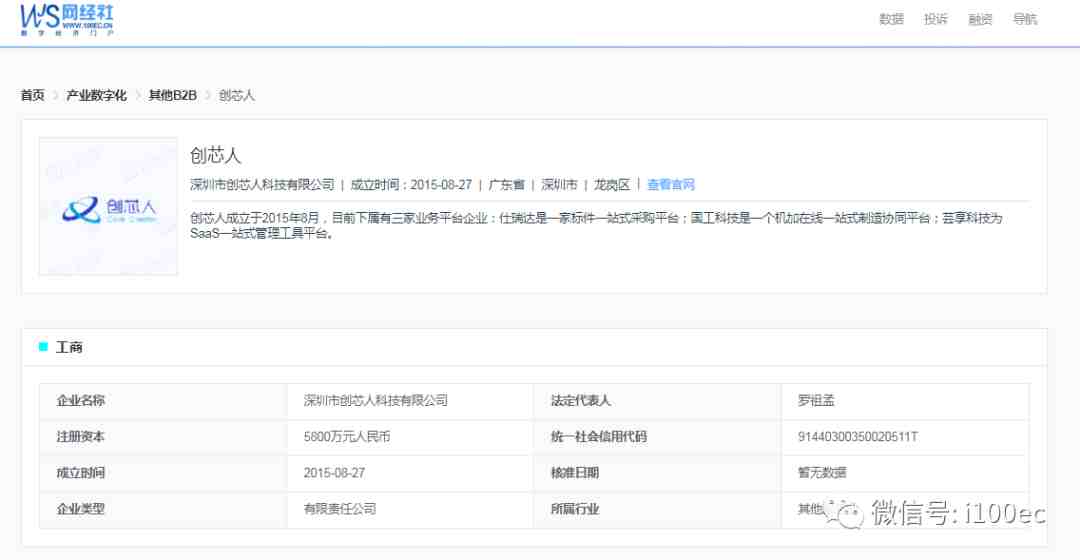Viewport: 1080px width, 560px height.
Task: View the 创芯人 company logo thumbnail
Action: click(108, 207)
